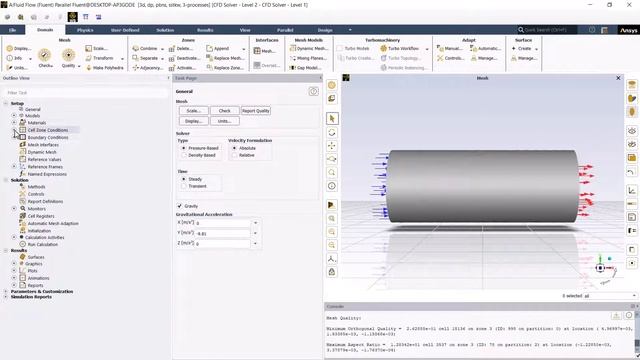Open Manual adaption in Adapt group

click(x=450, y=49)
